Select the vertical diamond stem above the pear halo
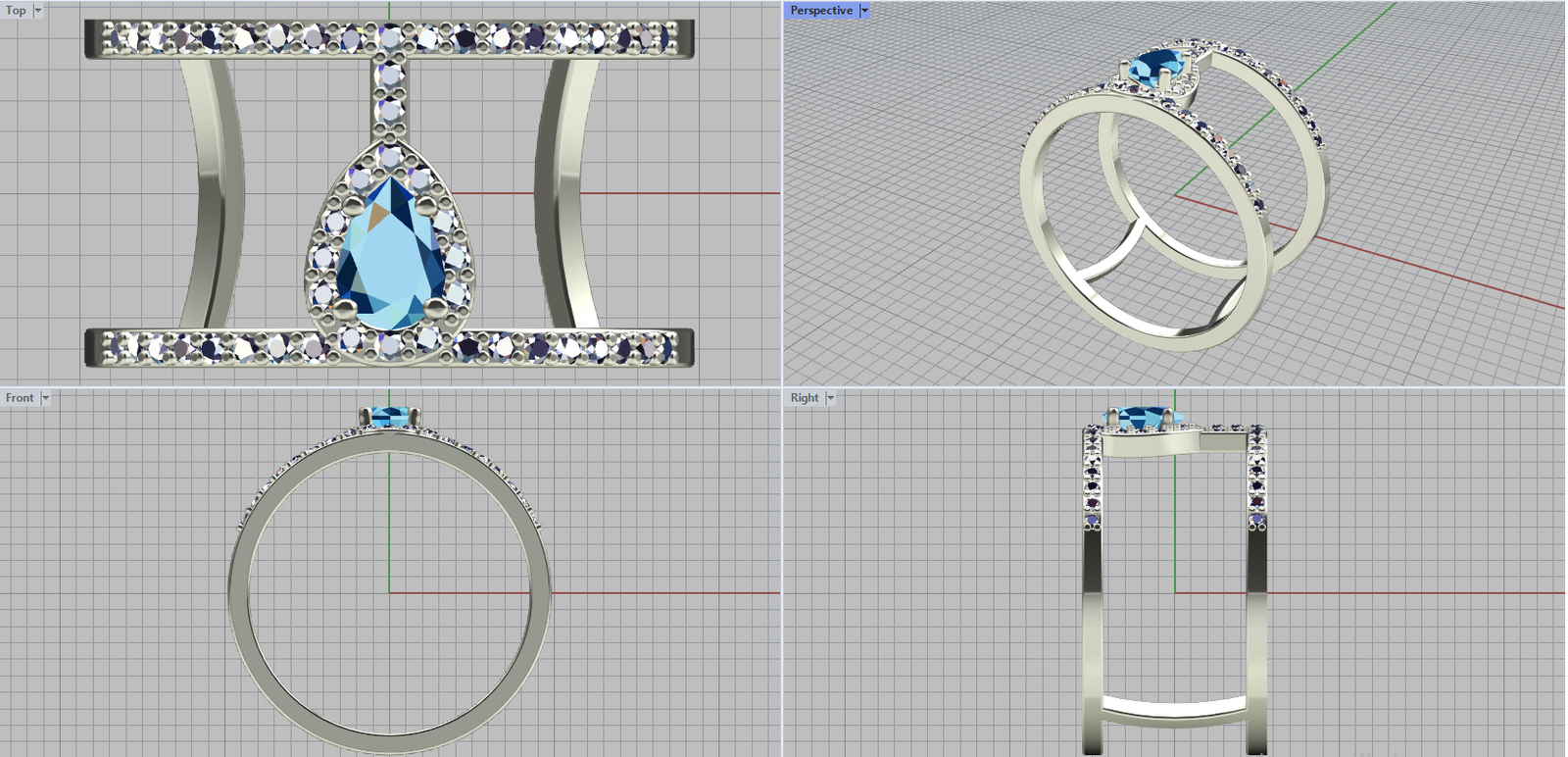Screen dimensions: 1568x757 390,98
